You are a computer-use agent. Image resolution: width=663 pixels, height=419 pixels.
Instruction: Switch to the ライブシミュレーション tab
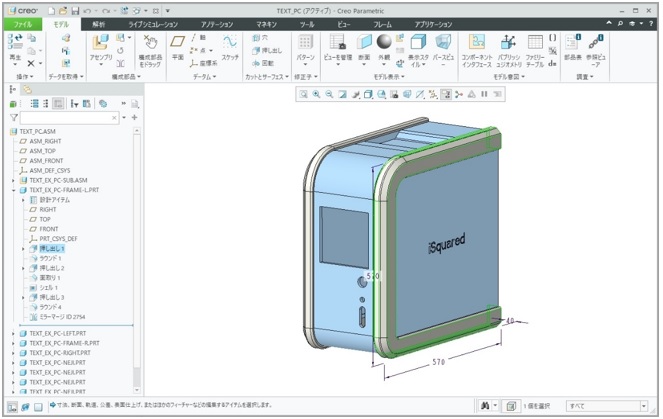pos(153,25)
